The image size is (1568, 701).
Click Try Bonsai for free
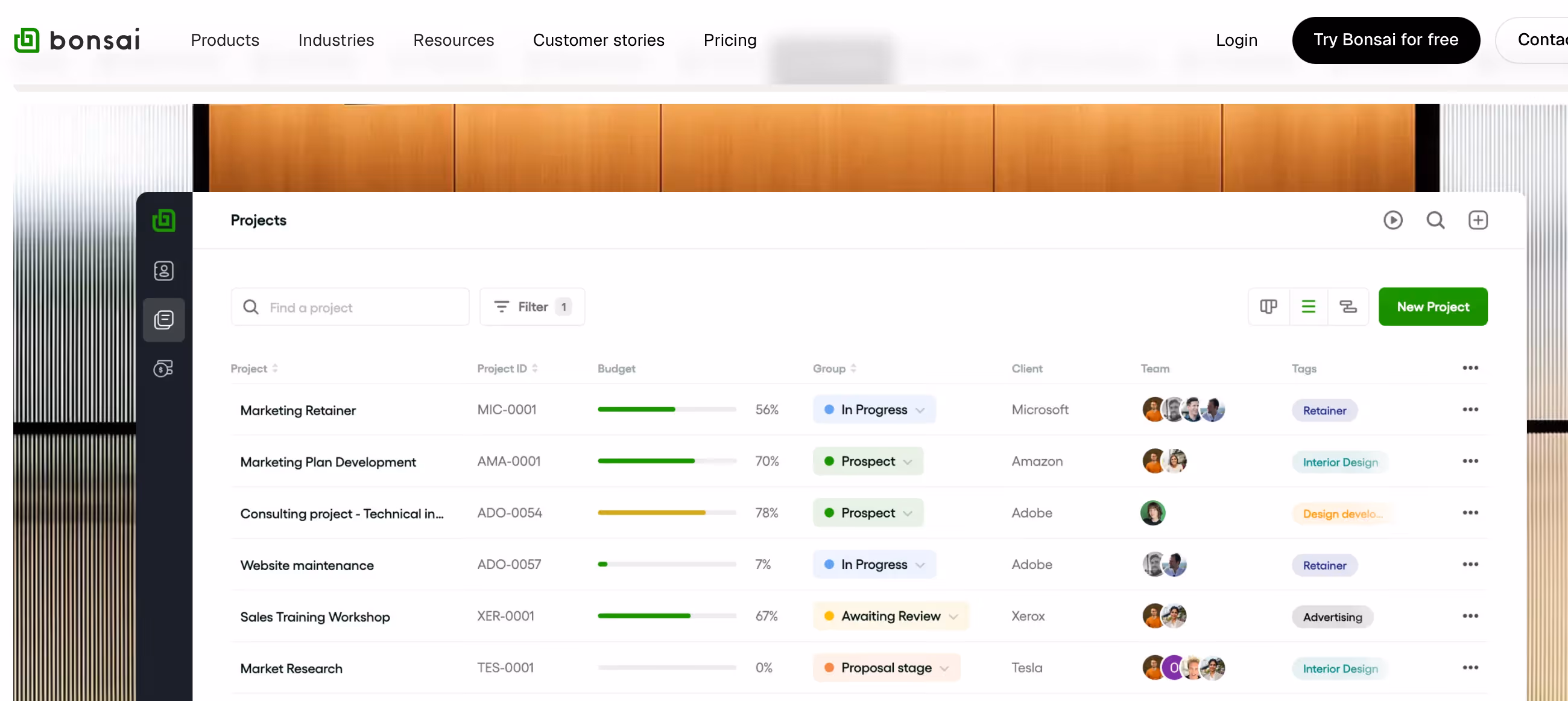coord(1385,40)
